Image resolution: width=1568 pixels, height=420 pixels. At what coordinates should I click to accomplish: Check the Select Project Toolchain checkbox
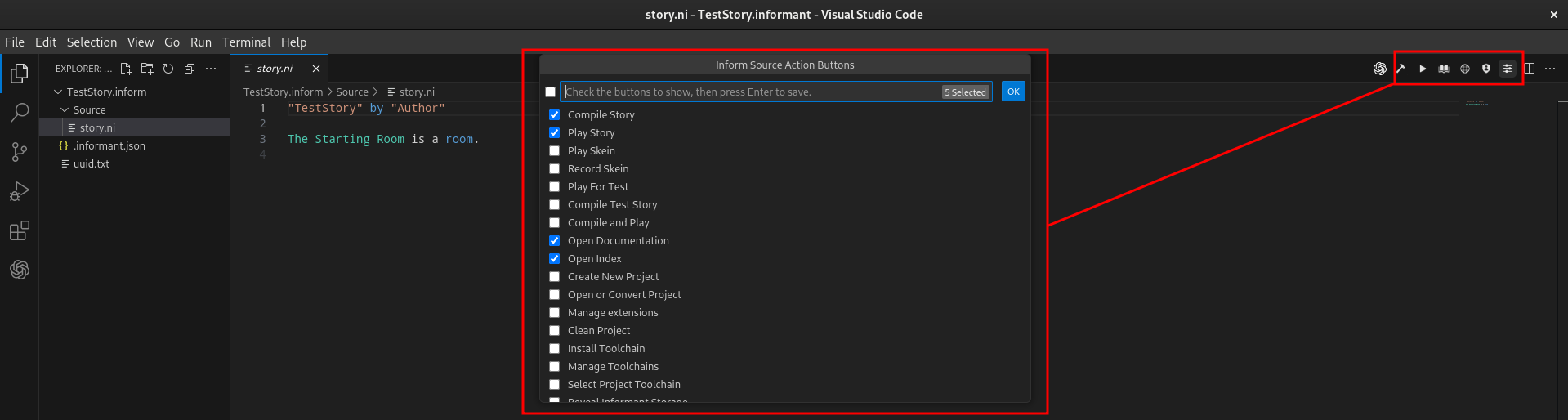click(x=554, y=385)
